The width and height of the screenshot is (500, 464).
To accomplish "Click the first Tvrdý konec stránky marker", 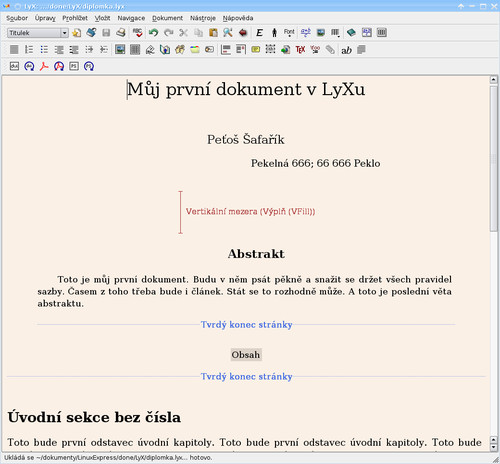I will click(x=246, y=324).
